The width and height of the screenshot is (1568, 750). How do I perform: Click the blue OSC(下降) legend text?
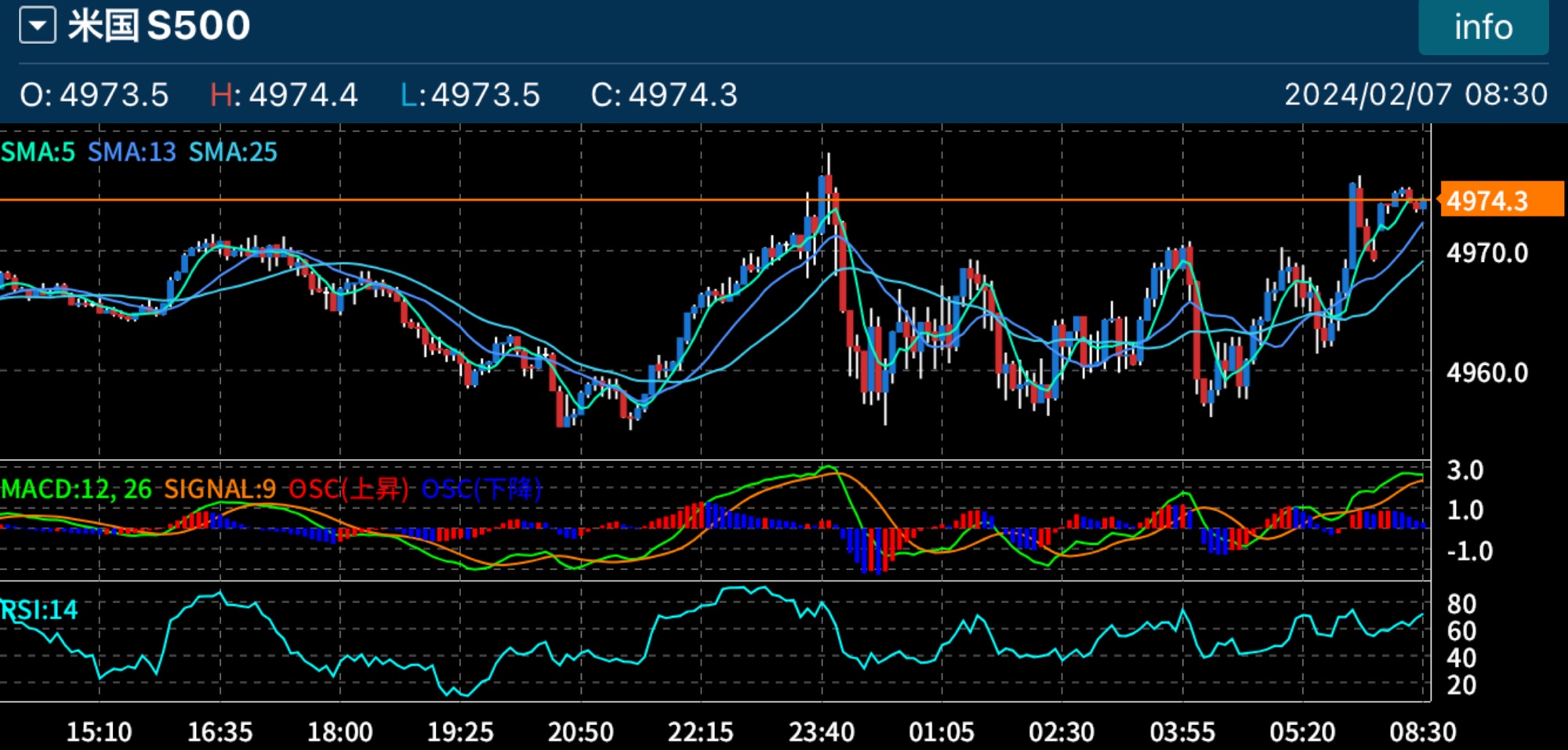coord(481,489)
